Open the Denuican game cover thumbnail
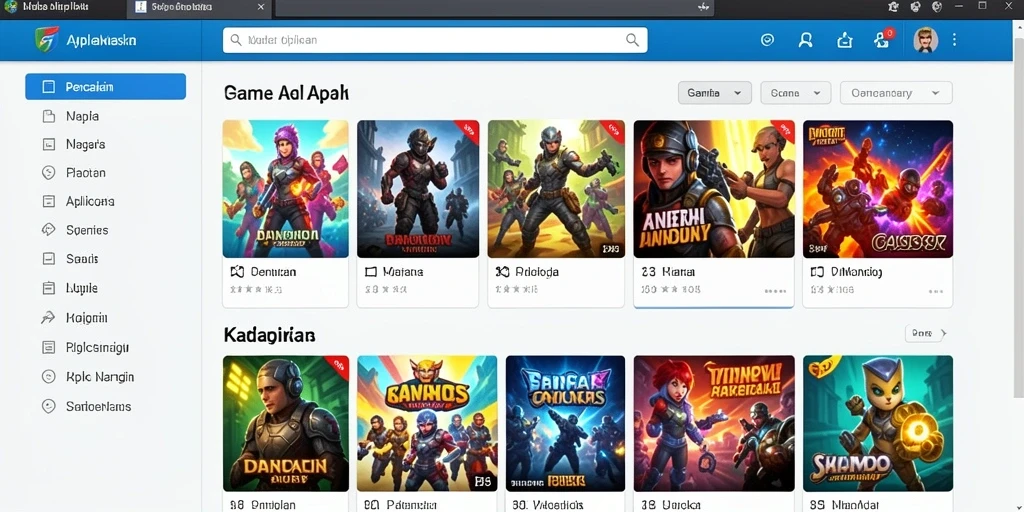 (285, 189)
